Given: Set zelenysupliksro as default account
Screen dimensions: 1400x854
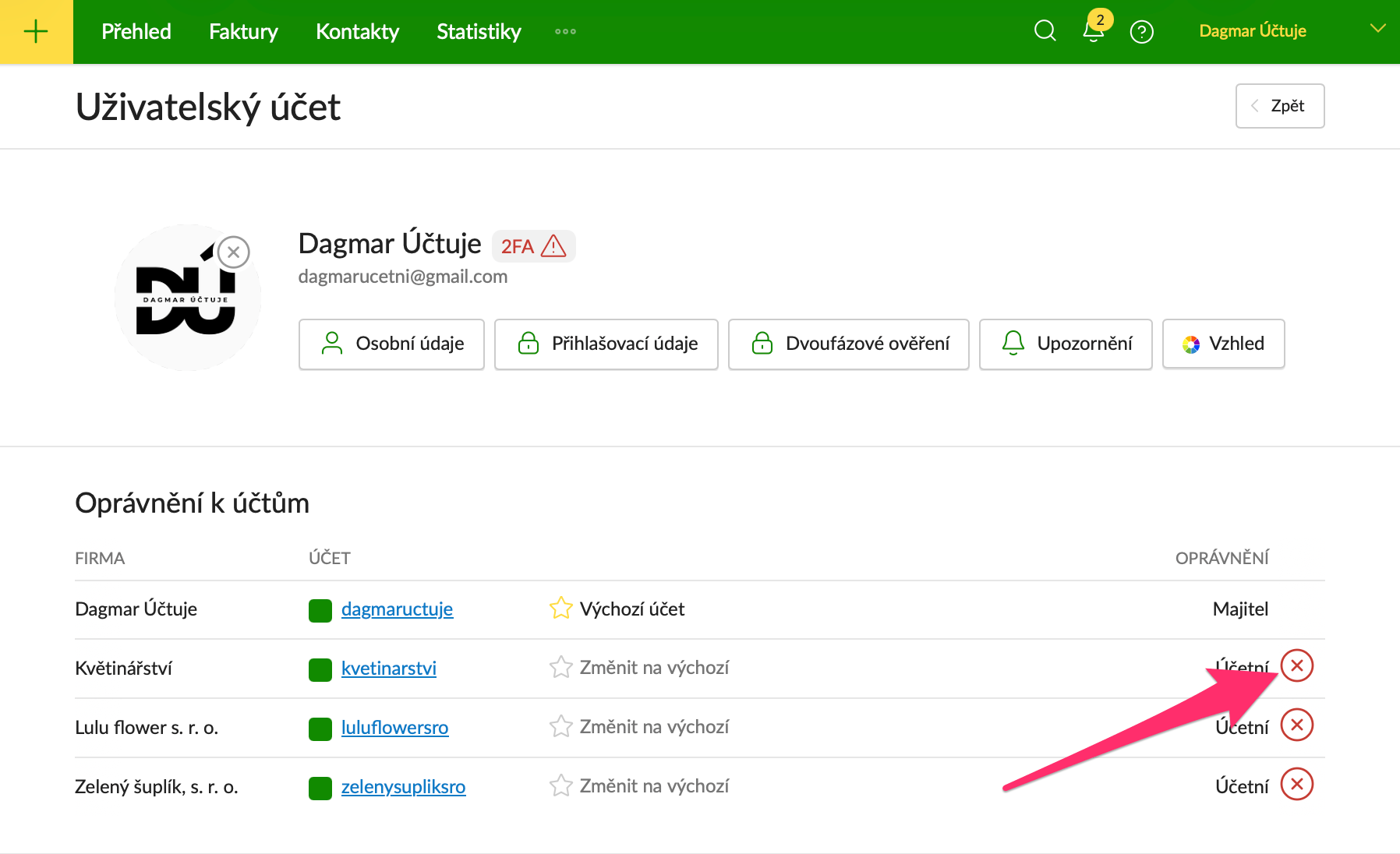Looking at the screenshot, I should (639, 786).
